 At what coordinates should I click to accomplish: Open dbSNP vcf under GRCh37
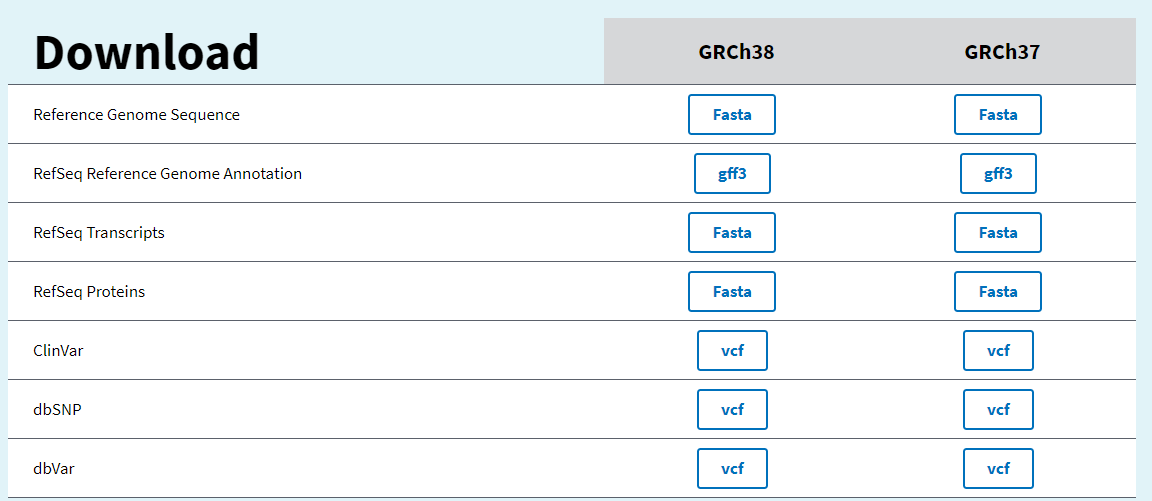click(998, 409)
